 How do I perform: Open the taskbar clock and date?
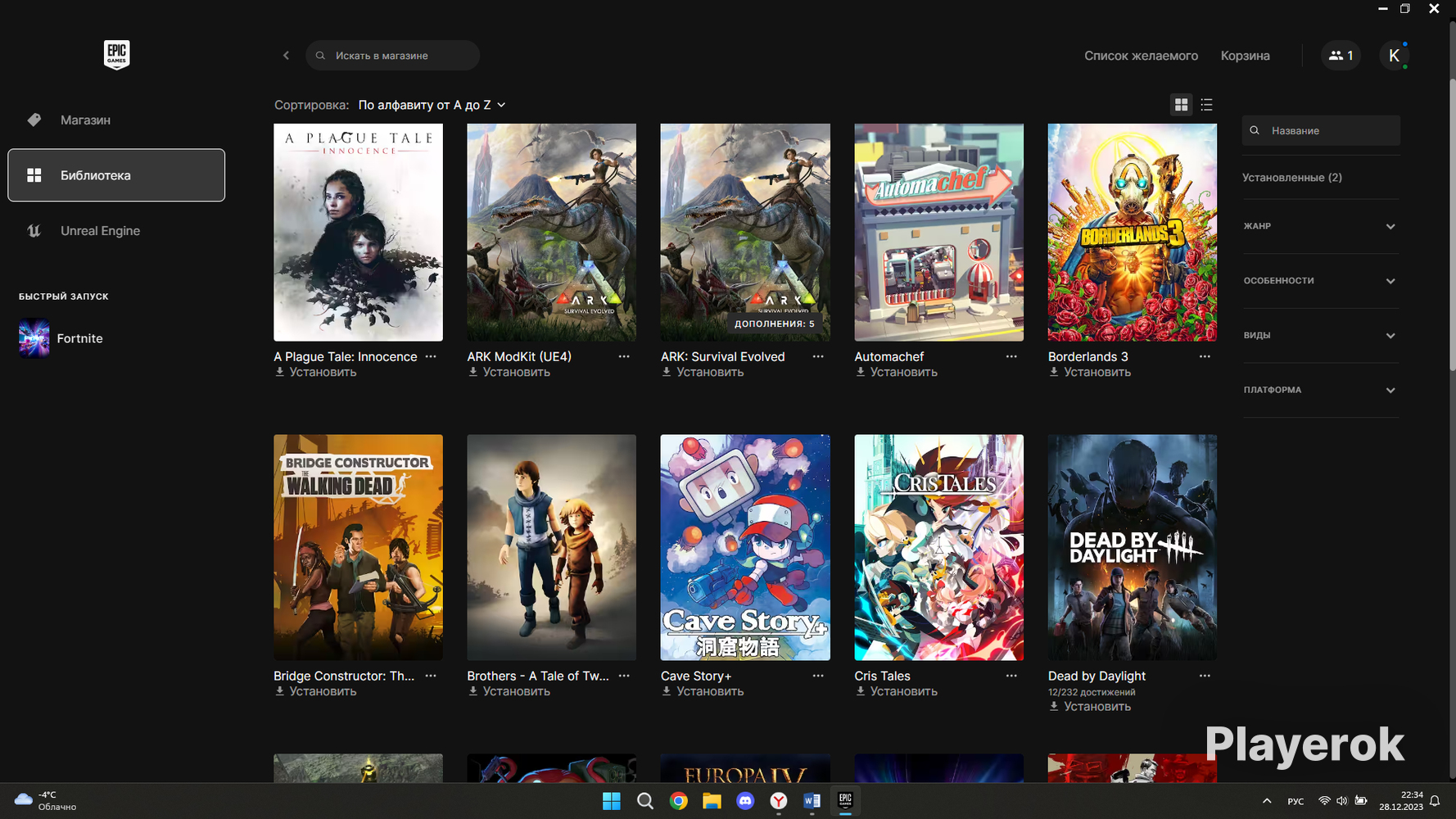coord(1400,801)
